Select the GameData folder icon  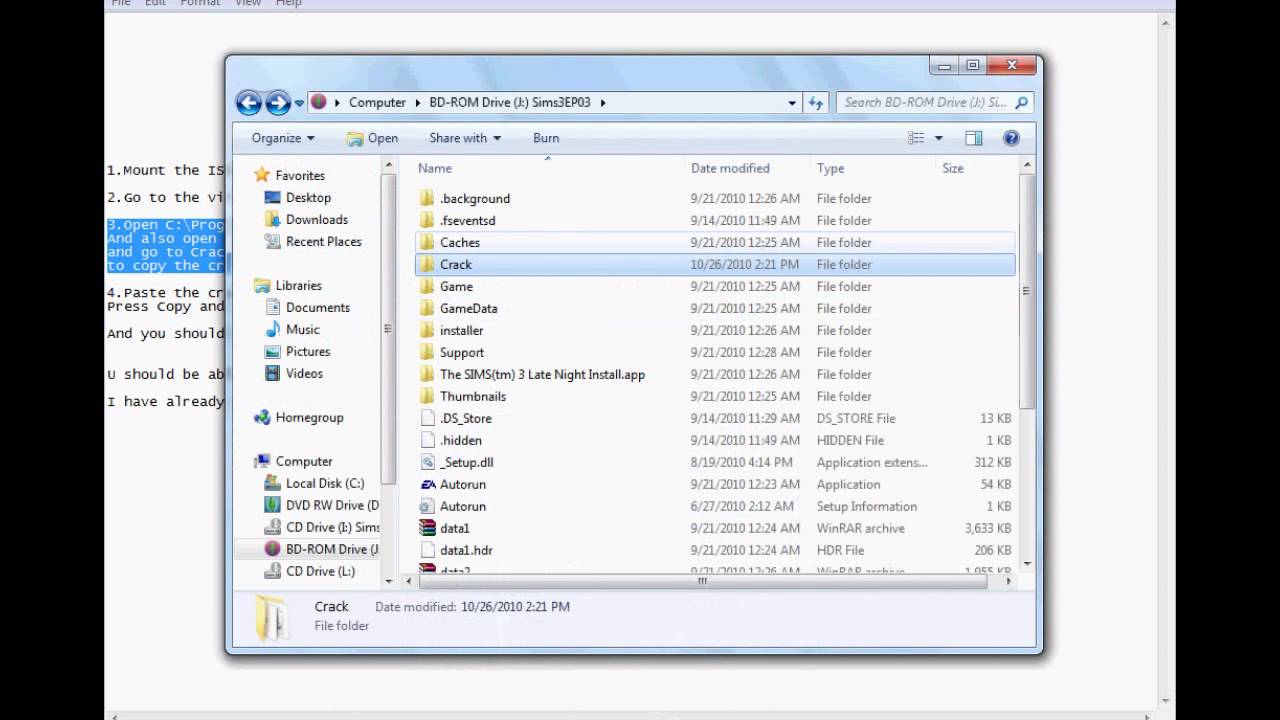tap(427, 308)
